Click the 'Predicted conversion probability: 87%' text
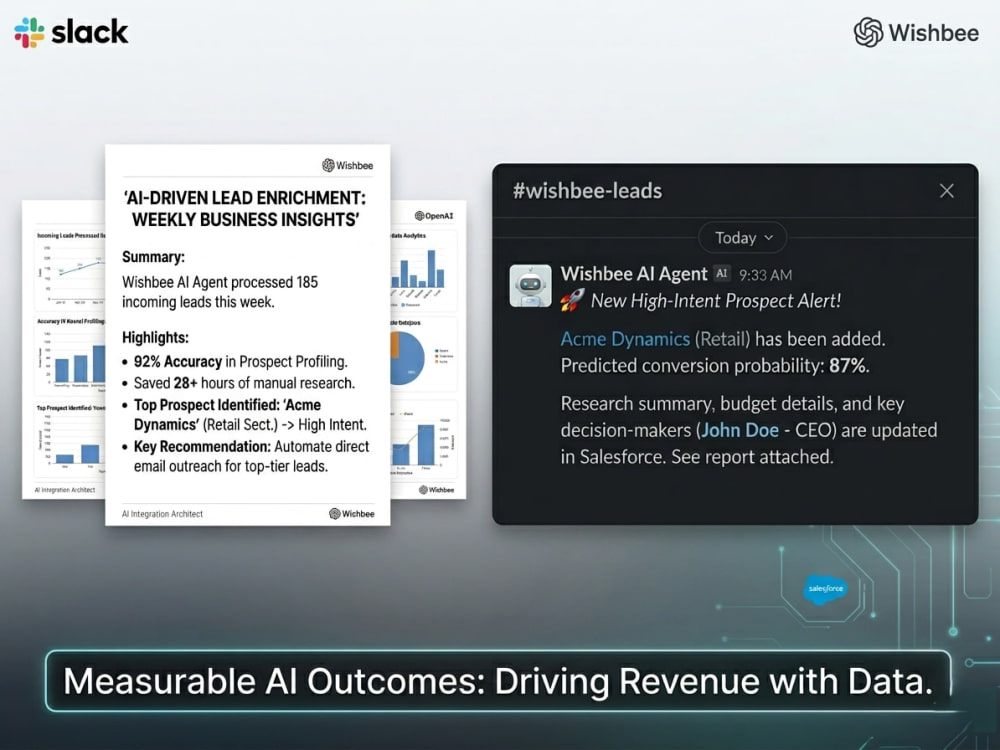The height and width of the screenshot is (750, 1000). coord(715,365)
